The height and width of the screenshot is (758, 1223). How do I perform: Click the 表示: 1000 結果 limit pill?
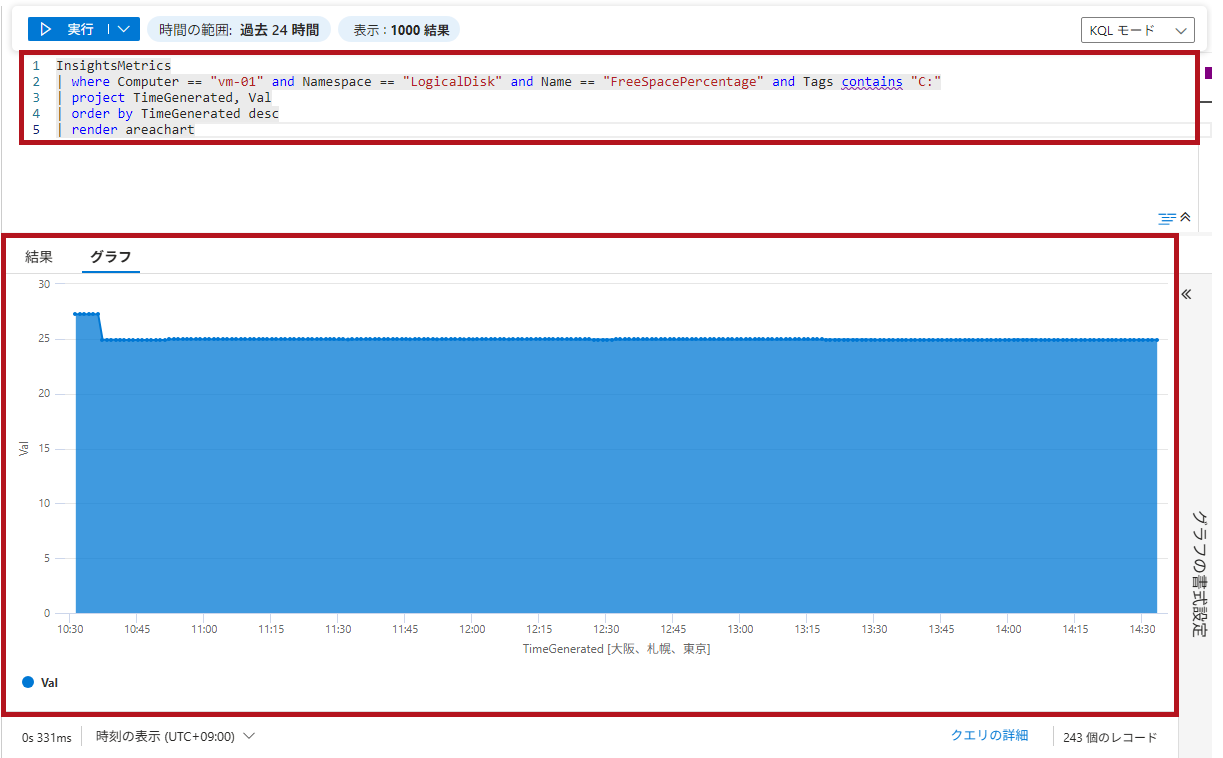point(400,30)
